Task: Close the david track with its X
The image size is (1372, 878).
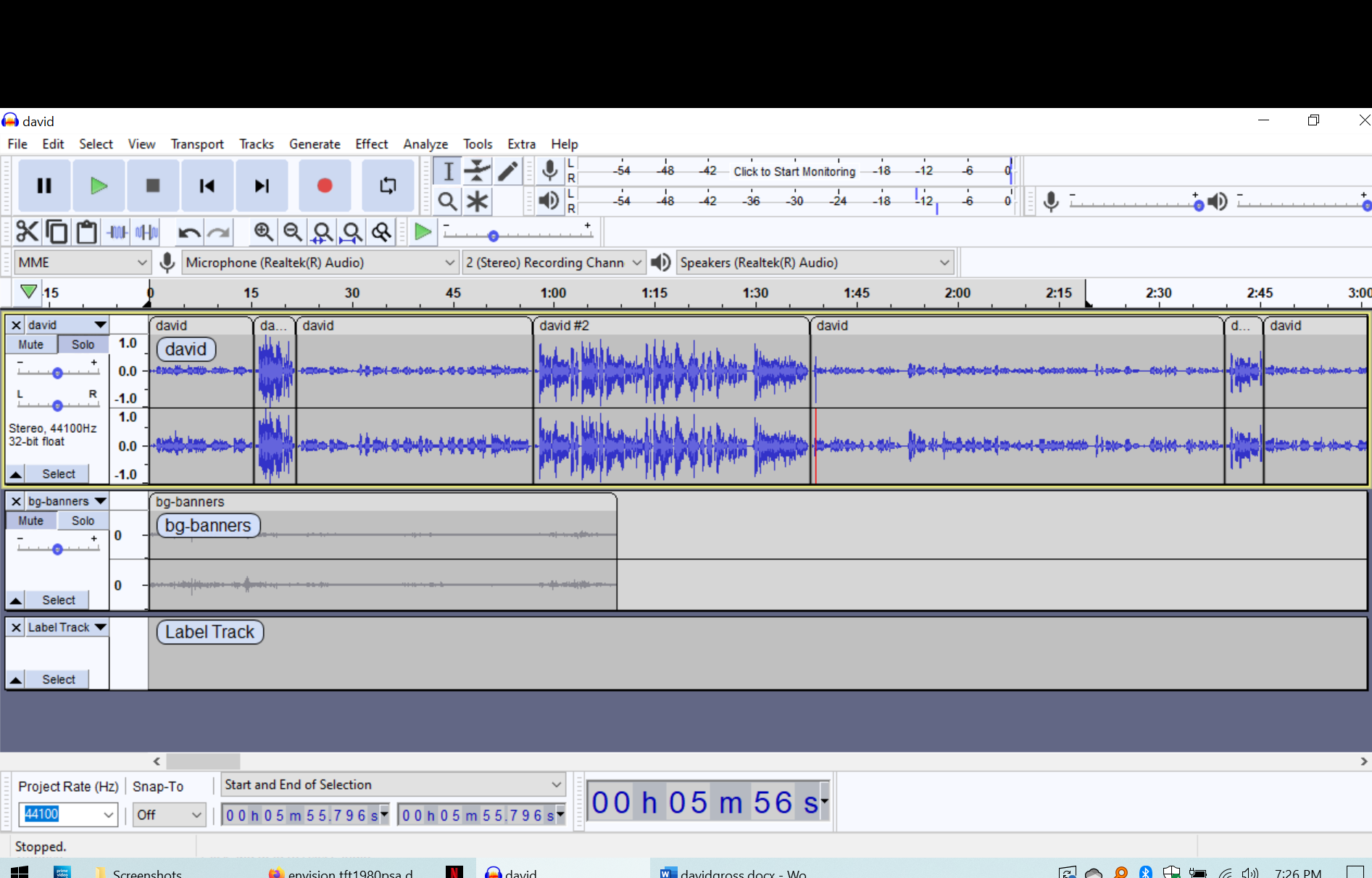Action: pyautogui.click(x=16, y=325)
